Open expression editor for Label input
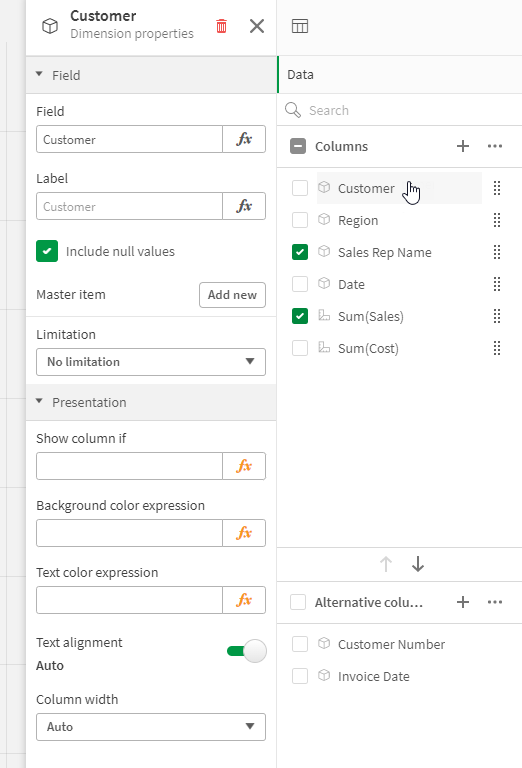 (x=244, y=206)
